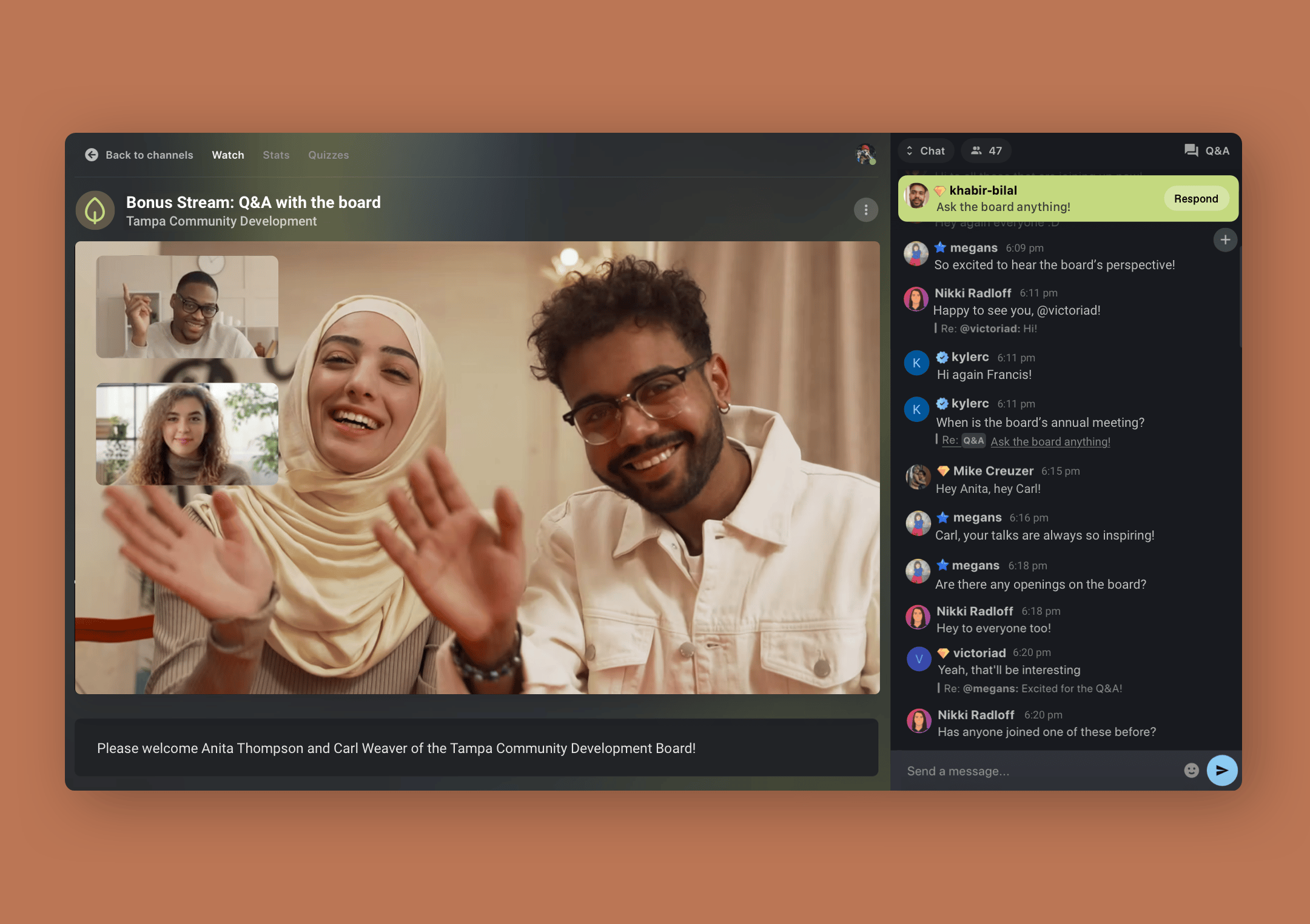The height and width of the screenshot is (924, 1310).
Task: Open the stream options three-dot menu
Action: [x=865, y=210]
